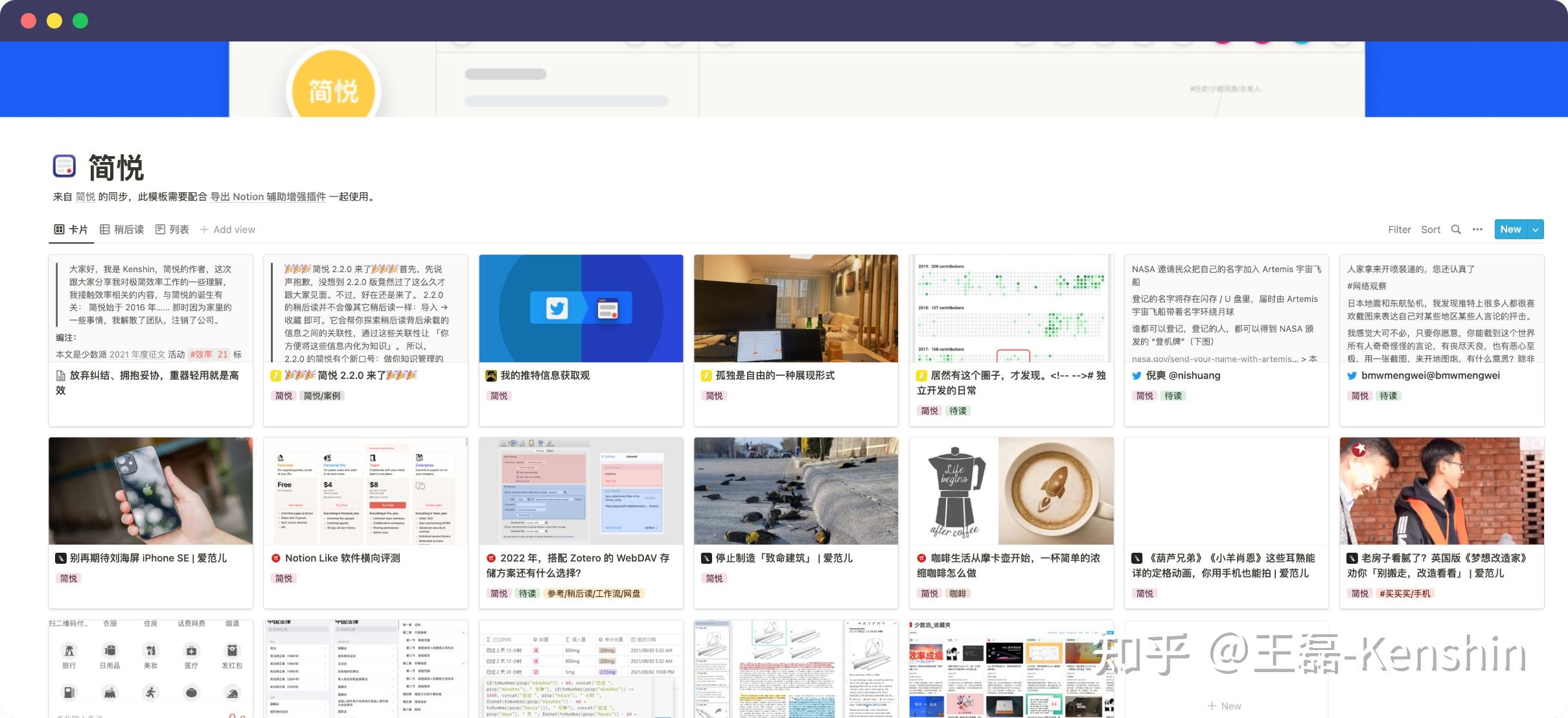Click the 简悦 page title
The image size is (1568, 718).
[x=116, y=168]
